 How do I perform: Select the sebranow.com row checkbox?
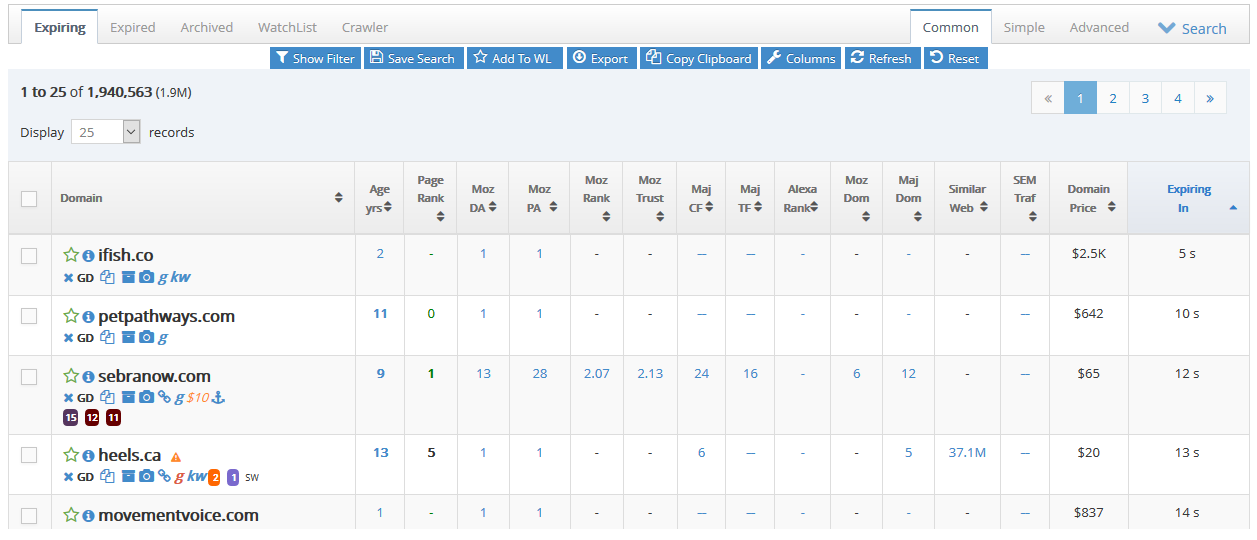(29, 377)
